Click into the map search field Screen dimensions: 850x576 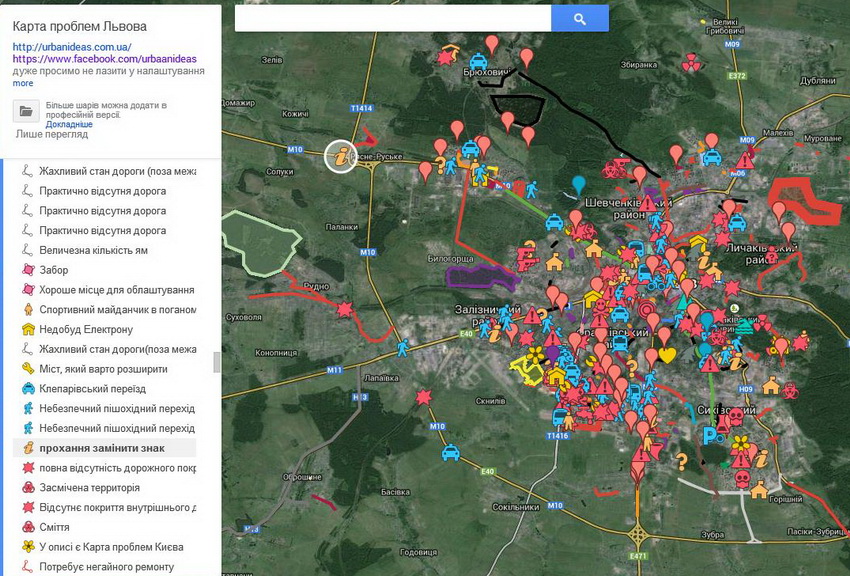[393, 19]
